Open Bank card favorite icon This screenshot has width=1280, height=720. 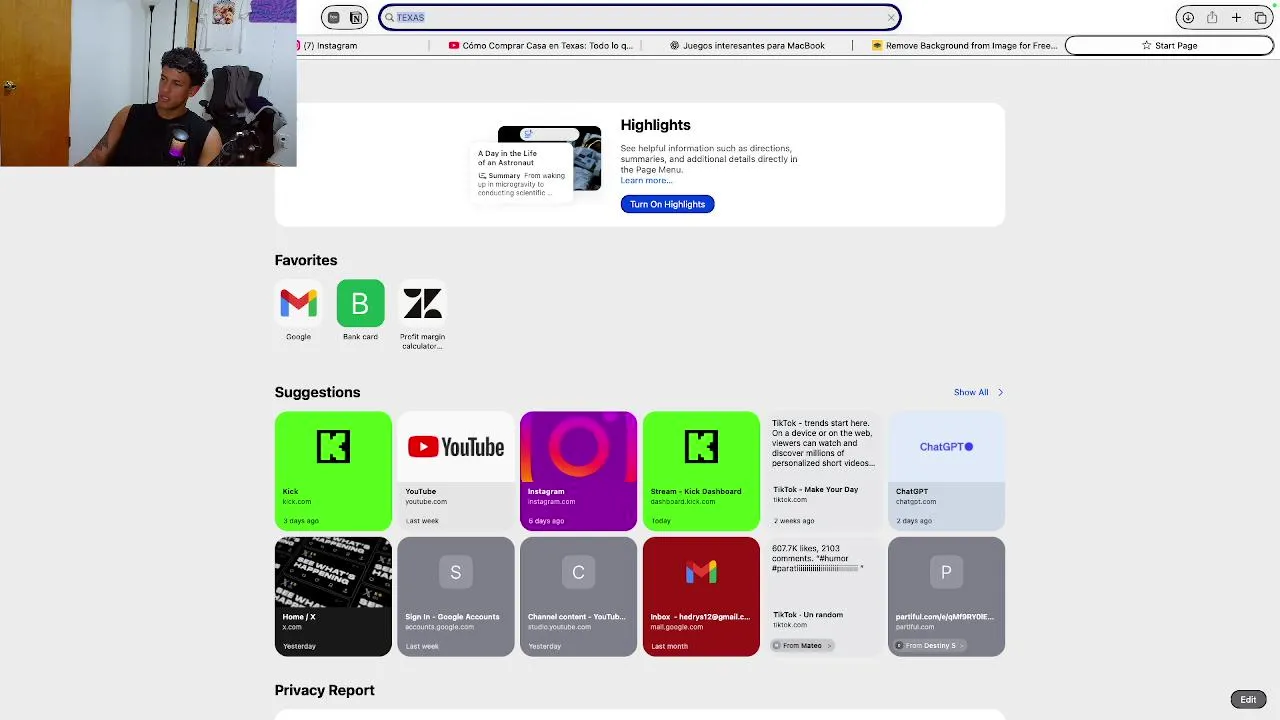(360, 303)
